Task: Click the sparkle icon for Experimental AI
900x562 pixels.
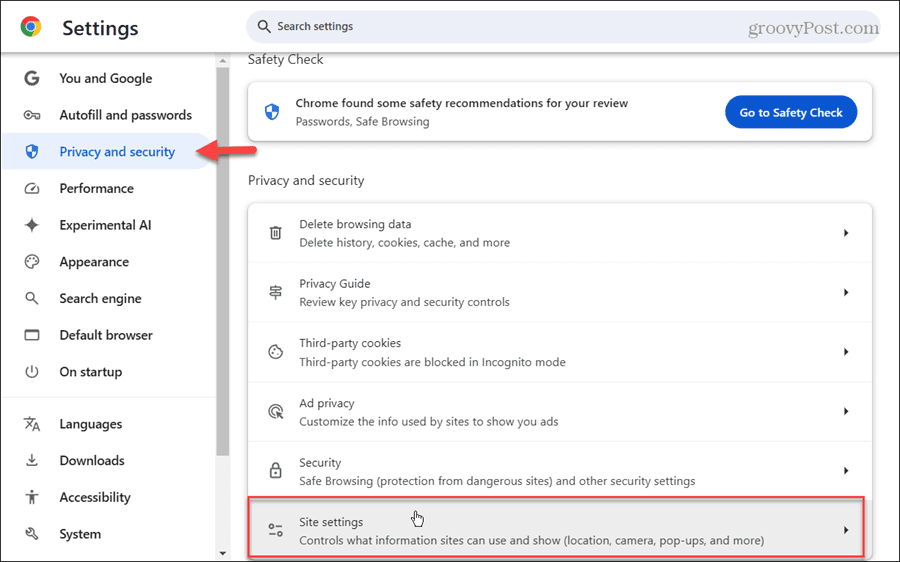Action: pyautogui.click(x=32, y=225)
